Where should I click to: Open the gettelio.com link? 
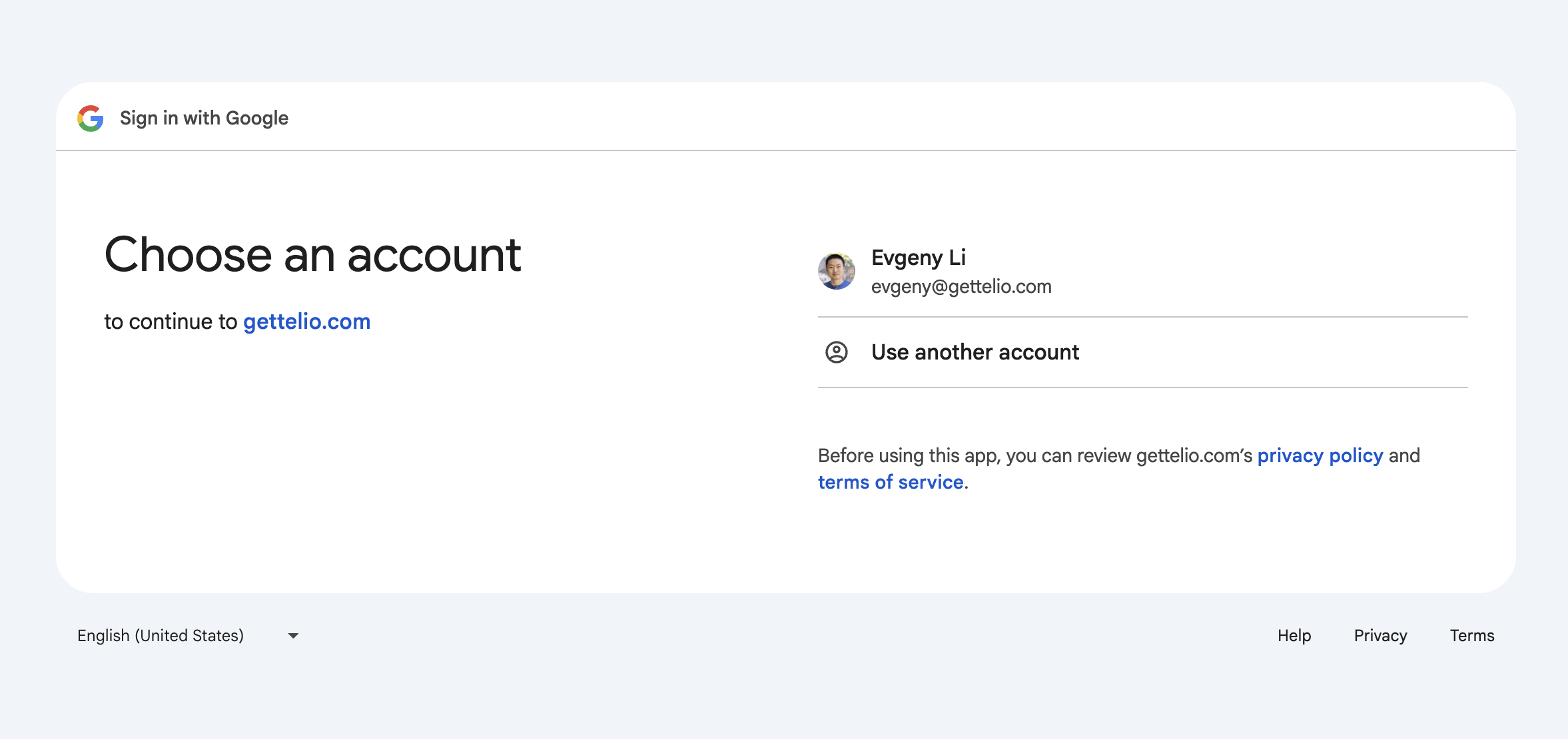coord(306,322)
